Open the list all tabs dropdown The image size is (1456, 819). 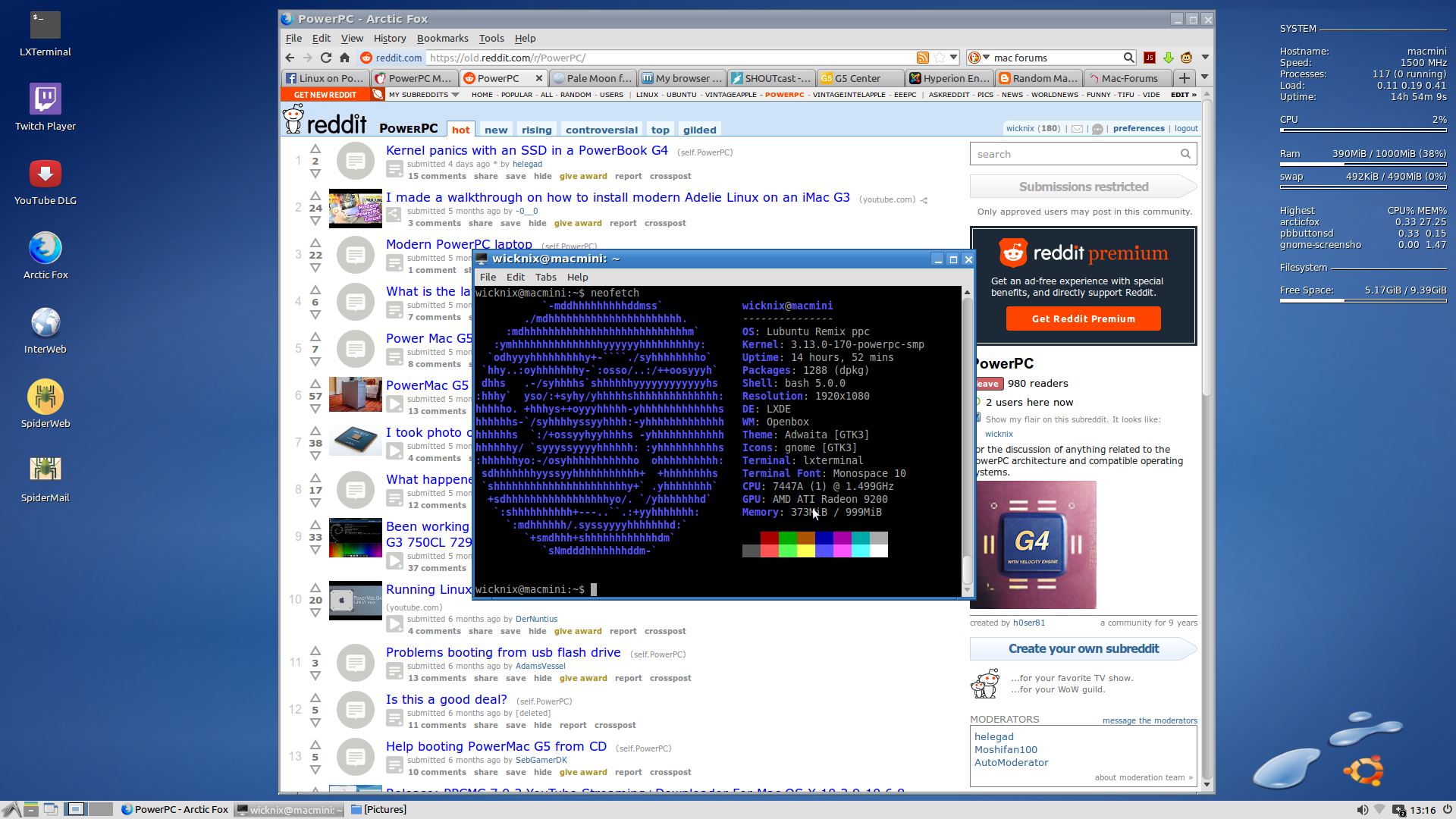click(x=1204, y=77)
